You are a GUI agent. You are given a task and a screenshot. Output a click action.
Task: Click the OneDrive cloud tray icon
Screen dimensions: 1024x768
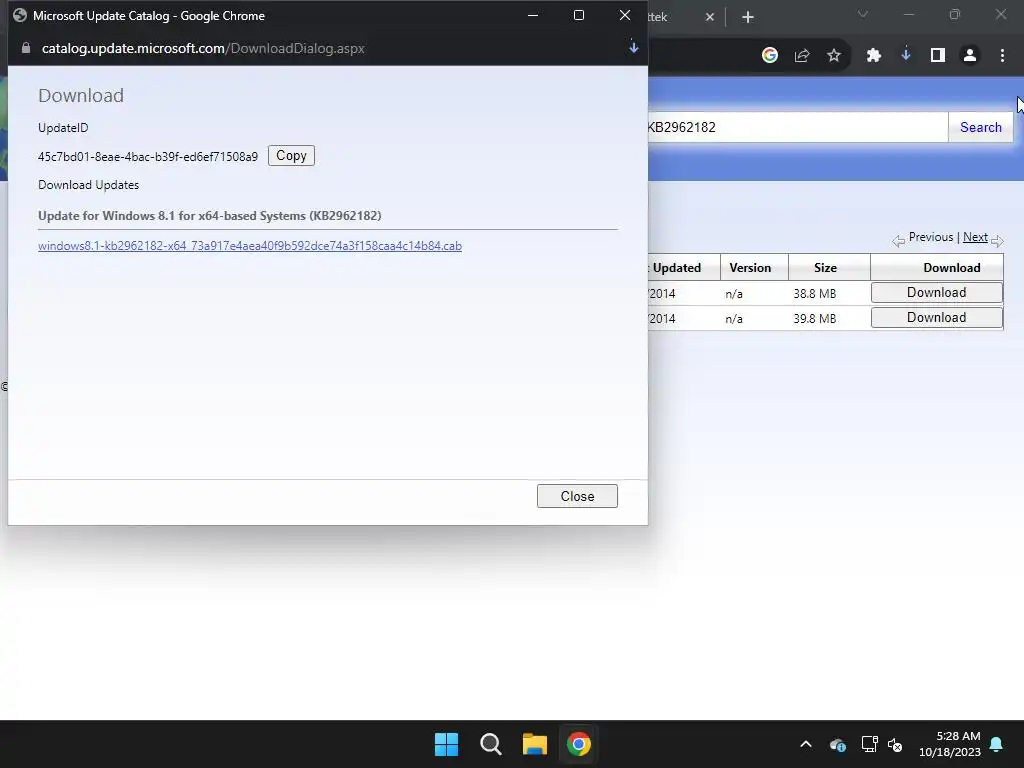point(838,744)
